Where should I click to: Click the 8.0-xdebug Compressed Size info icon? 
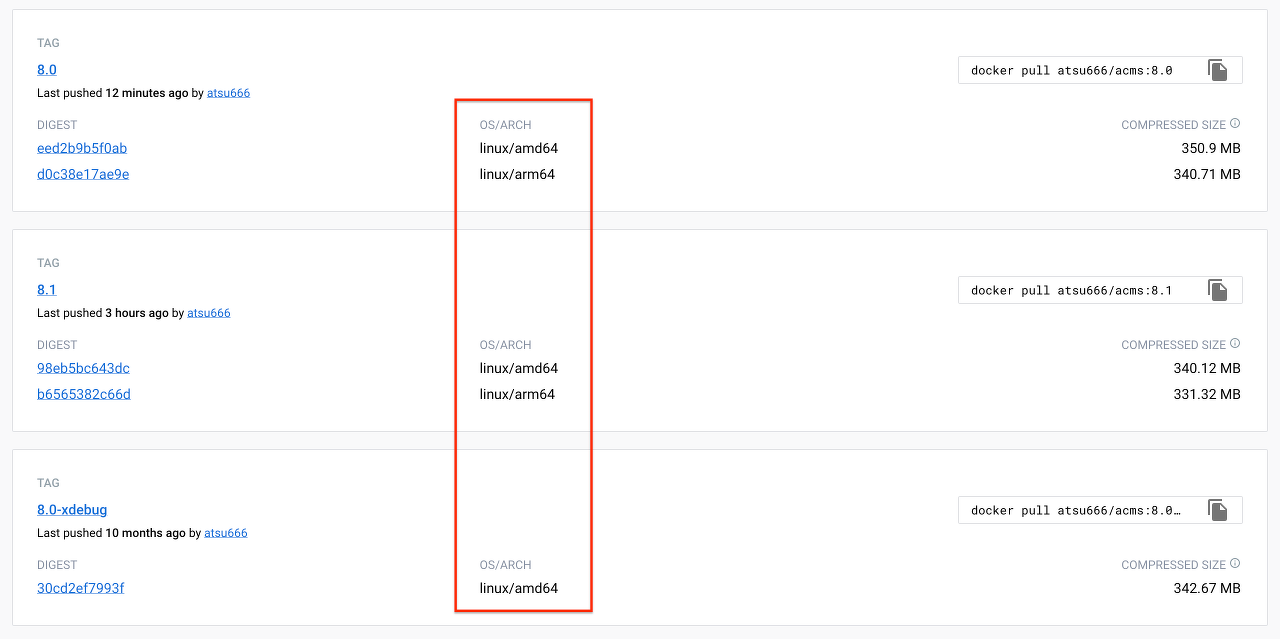point(1235,564)
